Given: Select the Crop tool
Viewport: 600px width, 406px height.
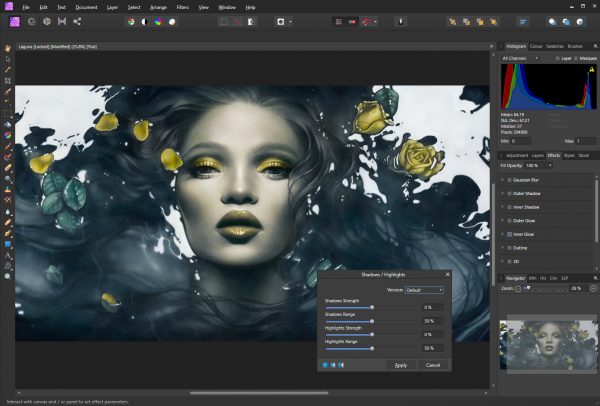Looking at the screenshot, I should click(8, 81).
